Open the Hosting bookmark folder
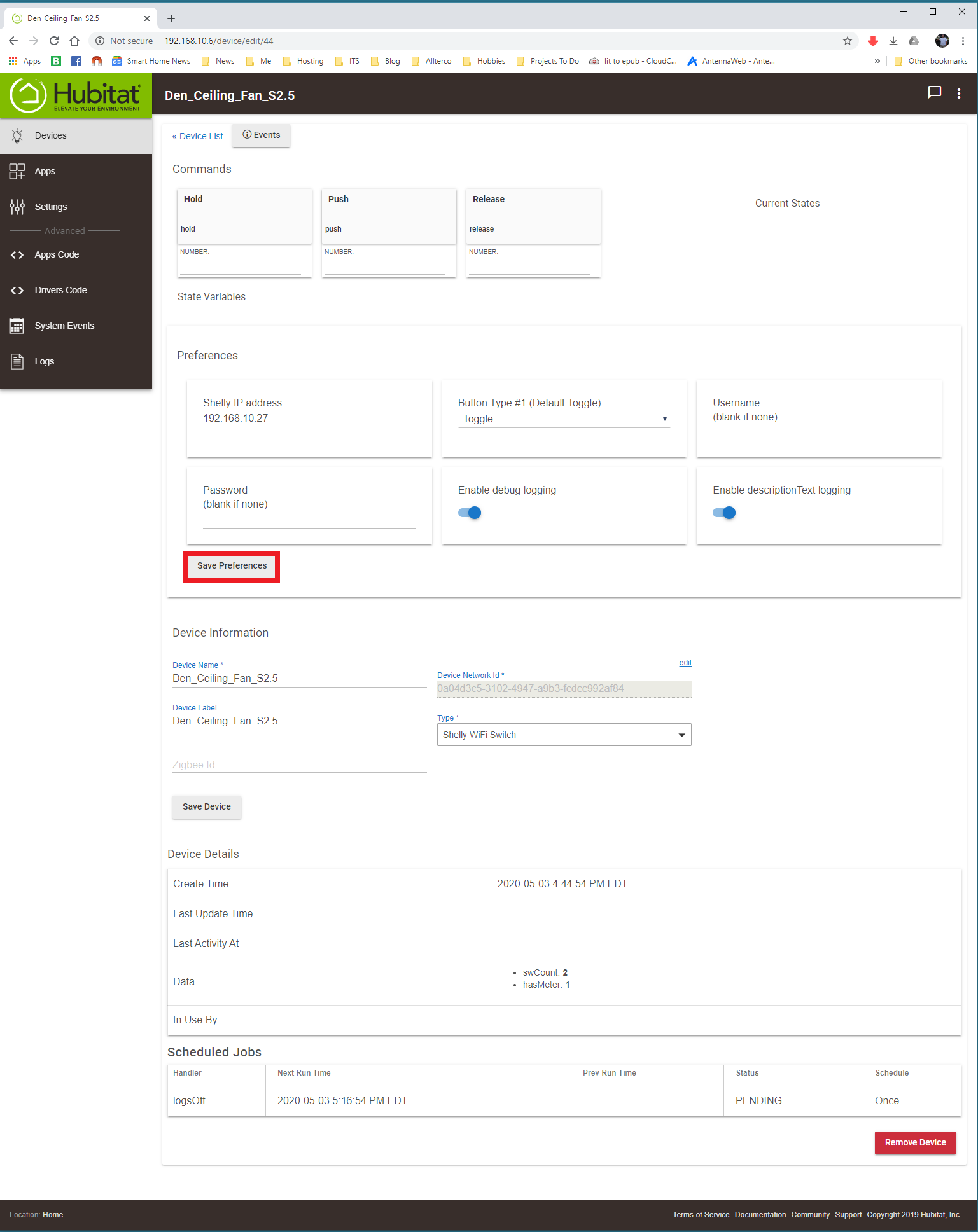Viewport: 978px width, 1232px height. tap(304, 61)
